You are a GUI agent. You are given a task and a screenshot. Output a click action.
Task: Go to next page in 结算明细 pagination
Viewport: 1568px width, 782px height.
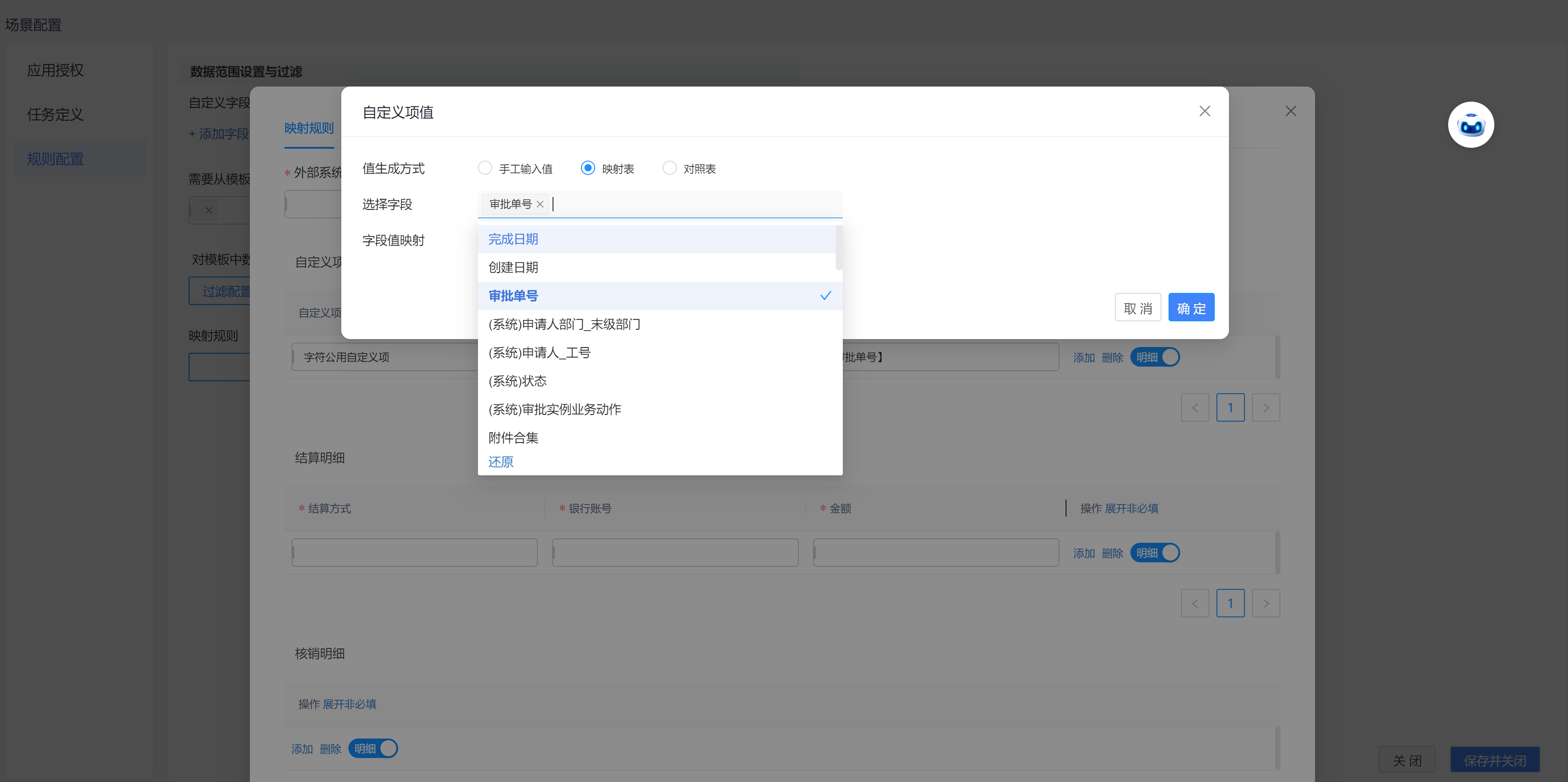coord(1265,603)
